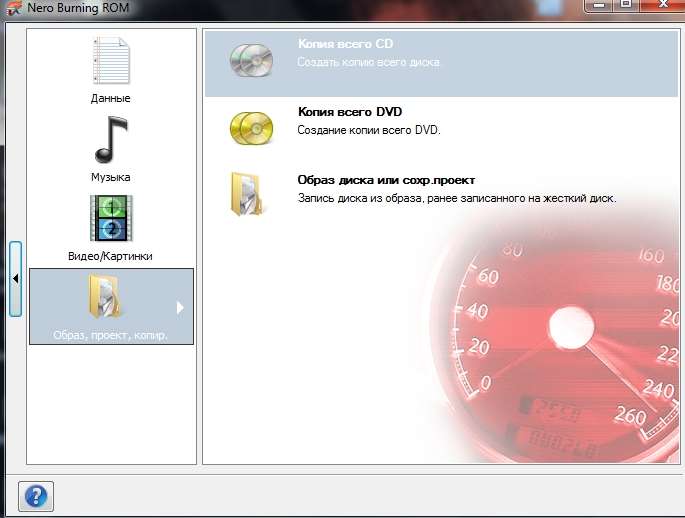685x518 pixels.
Task: Expand the Образ, проект, копир. arrow
Action: point(180,308)
